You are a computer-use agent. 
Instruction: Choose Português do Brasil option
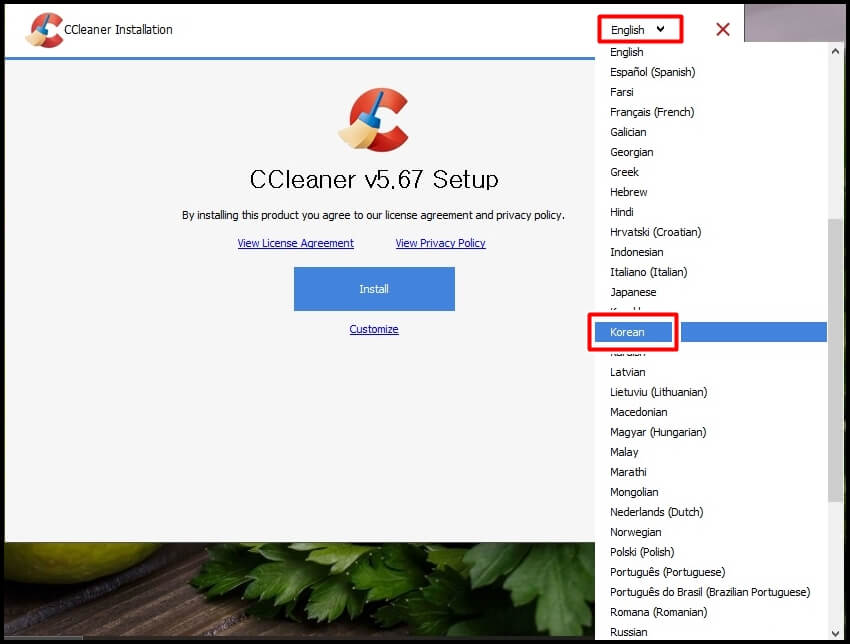tap(711, 593)
